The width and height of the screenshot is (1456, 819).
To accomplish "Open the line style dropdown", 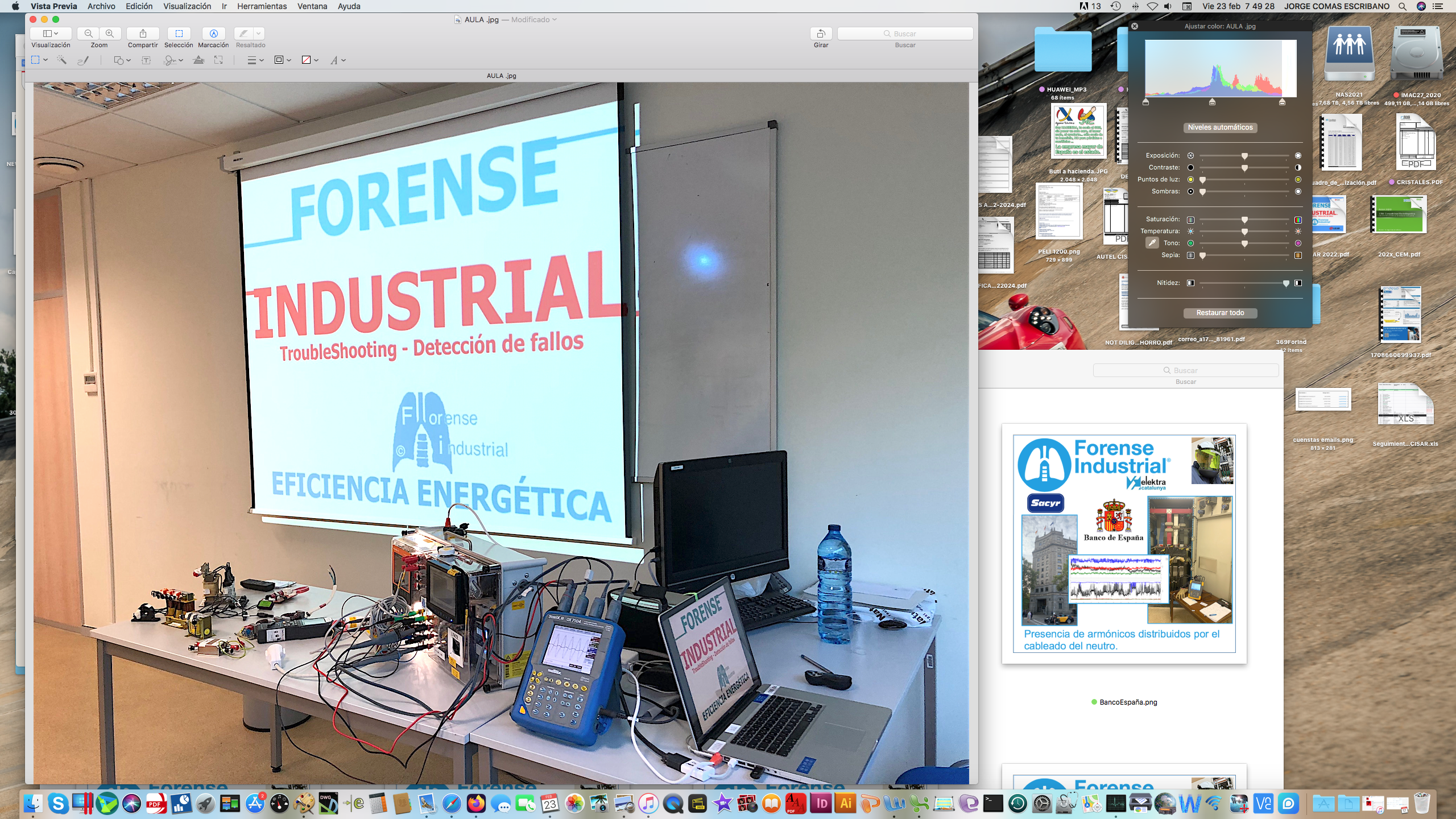I will click(x=255, y=60).
